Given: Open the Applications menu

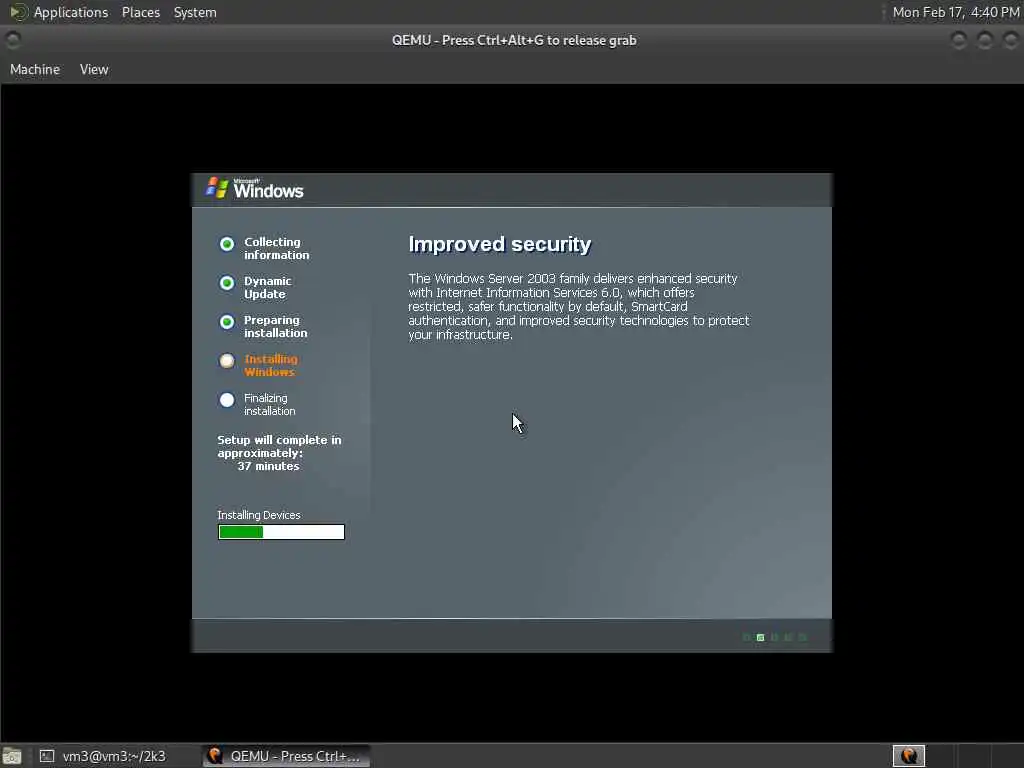Looking at the screenshot, I should coord(71,12).
